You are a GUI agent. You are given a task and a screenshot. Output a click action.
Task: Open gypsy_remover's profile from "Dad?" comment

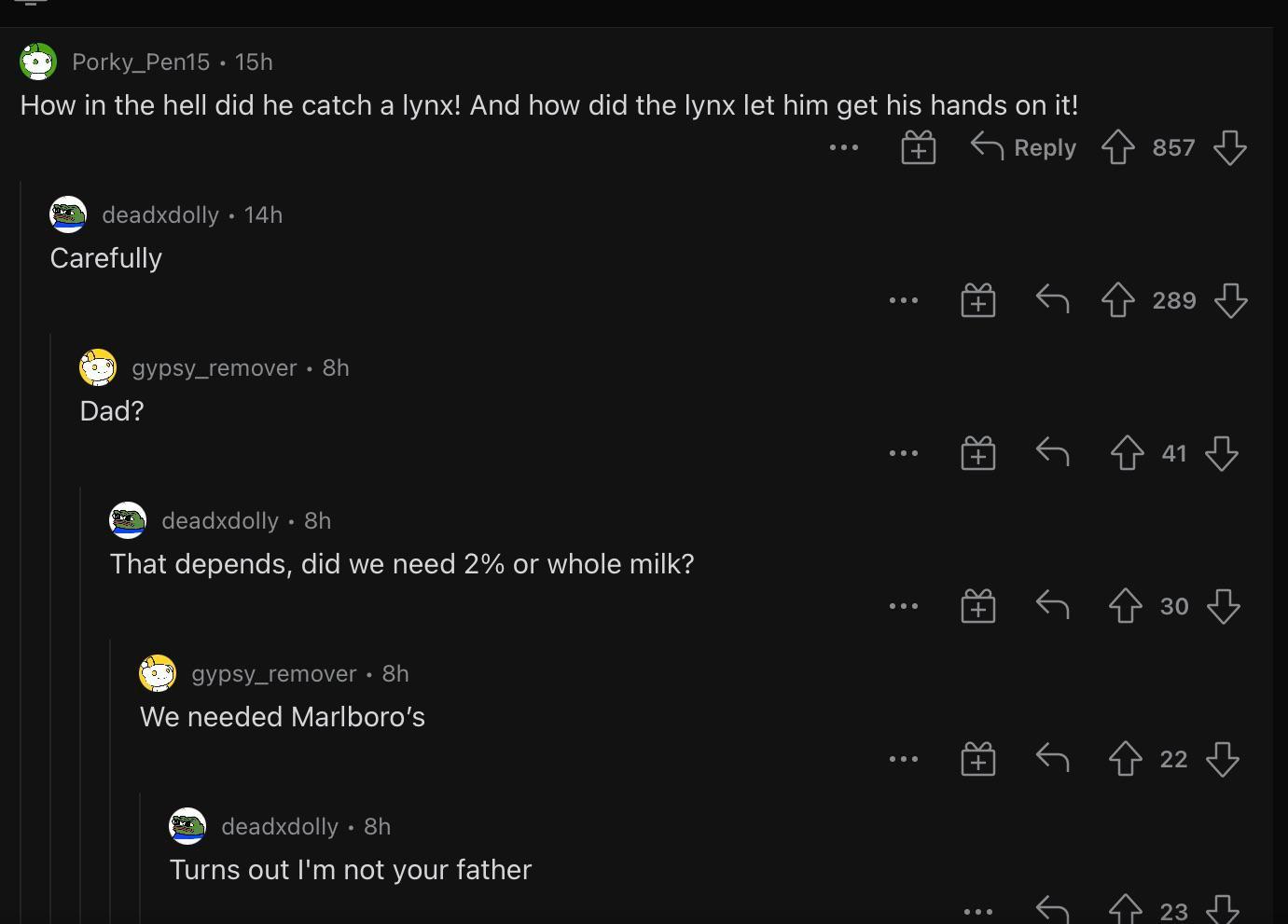pyautogui.click(x=214, y=367)
